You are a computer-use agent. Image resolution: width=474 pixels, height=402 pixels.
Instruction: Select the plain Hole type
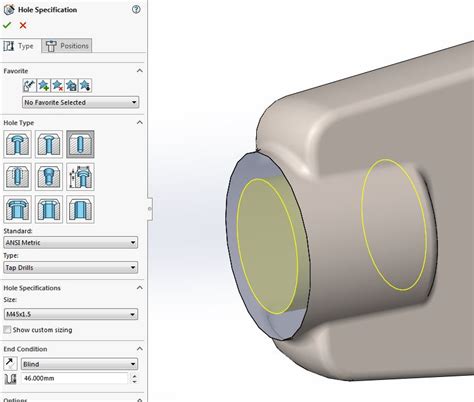click(x=80, y=144)
